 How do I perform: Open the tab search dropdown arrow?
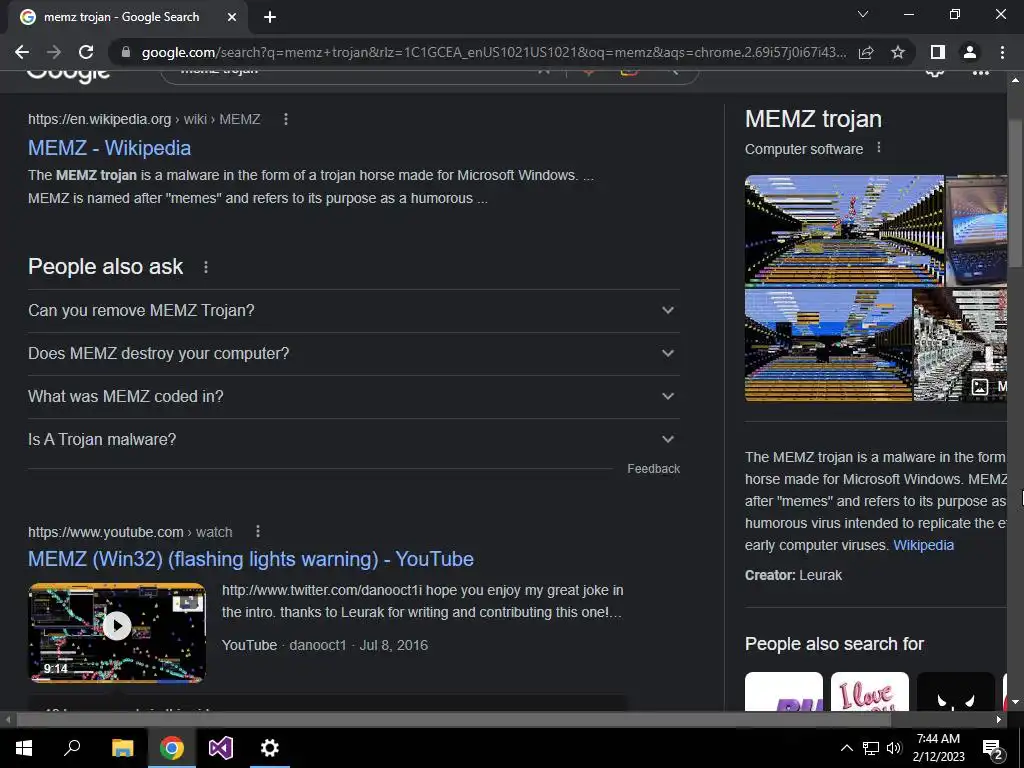pos(863,14)
